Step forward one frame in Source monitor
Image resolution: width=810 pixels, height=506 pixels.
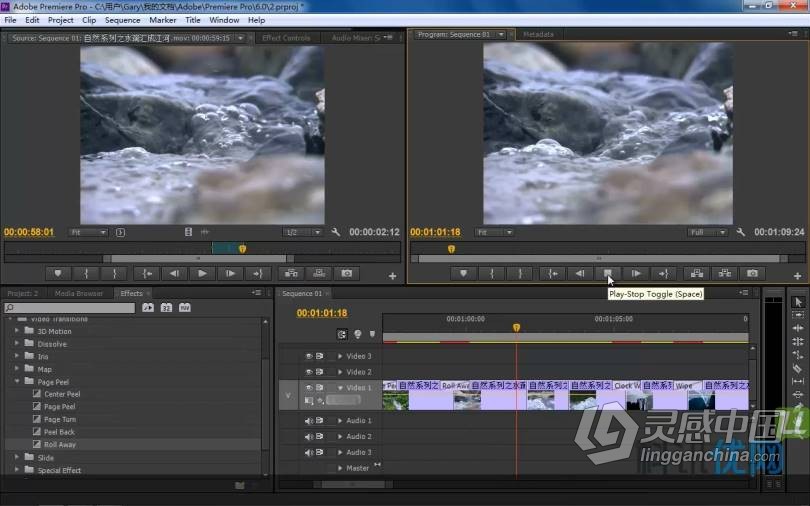point(230,274)
